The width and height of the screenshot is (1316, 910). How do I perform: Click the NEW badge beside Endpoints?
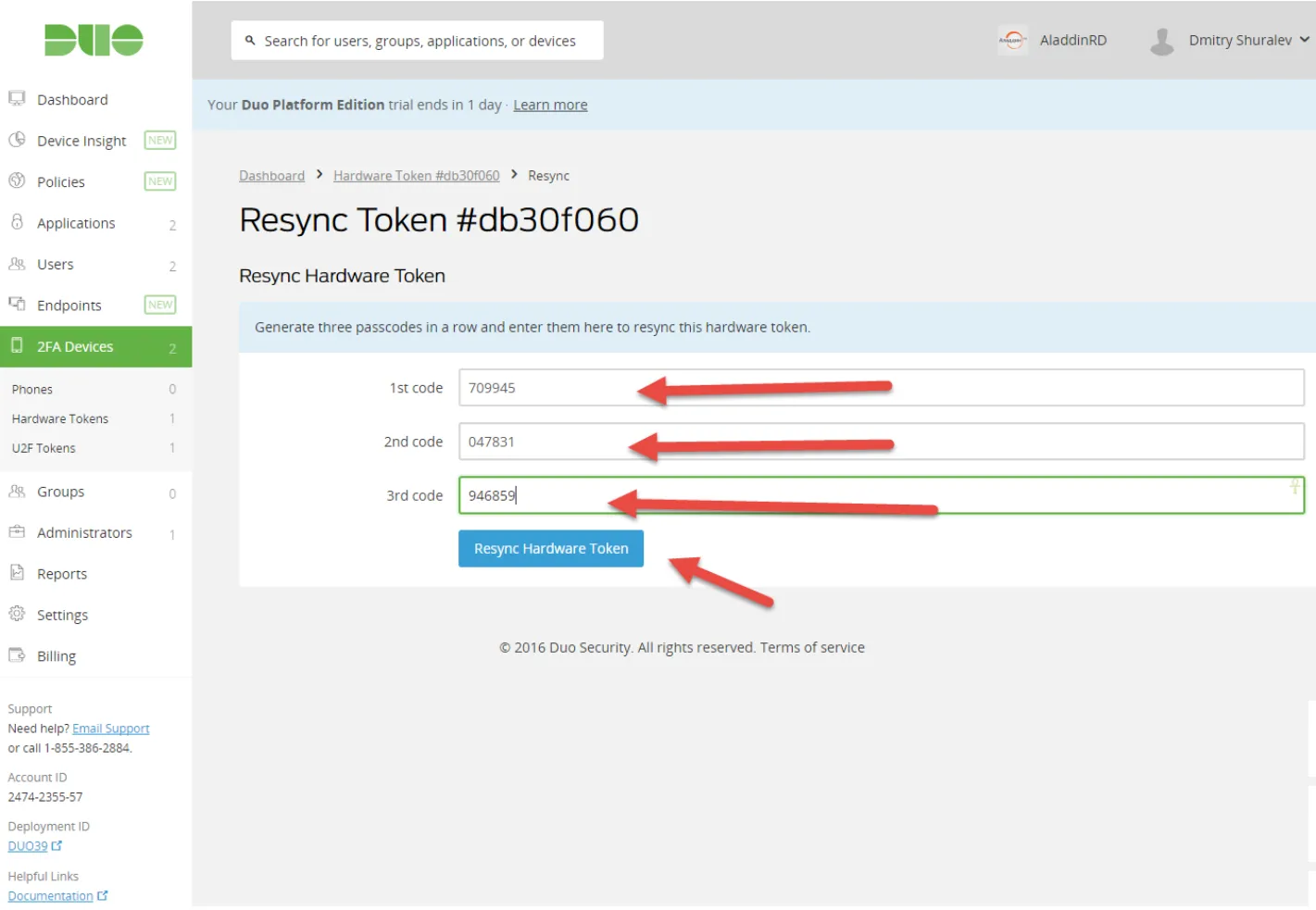[x=160, y=305]
